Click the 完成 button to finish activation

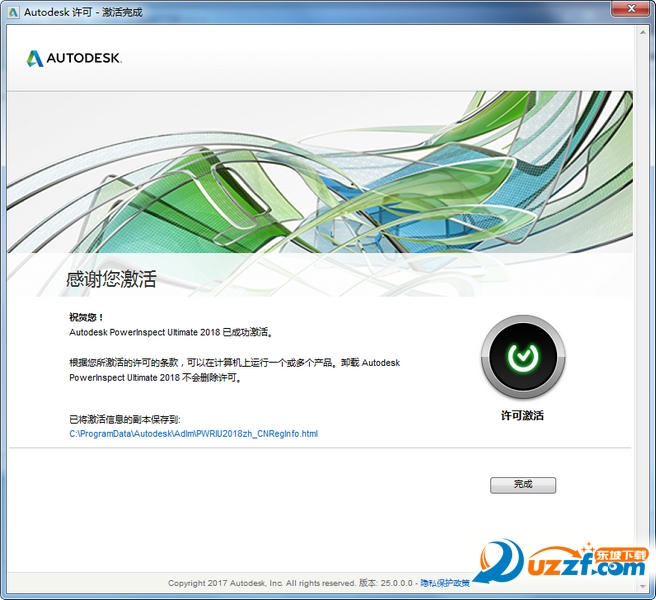click(523, 485)
